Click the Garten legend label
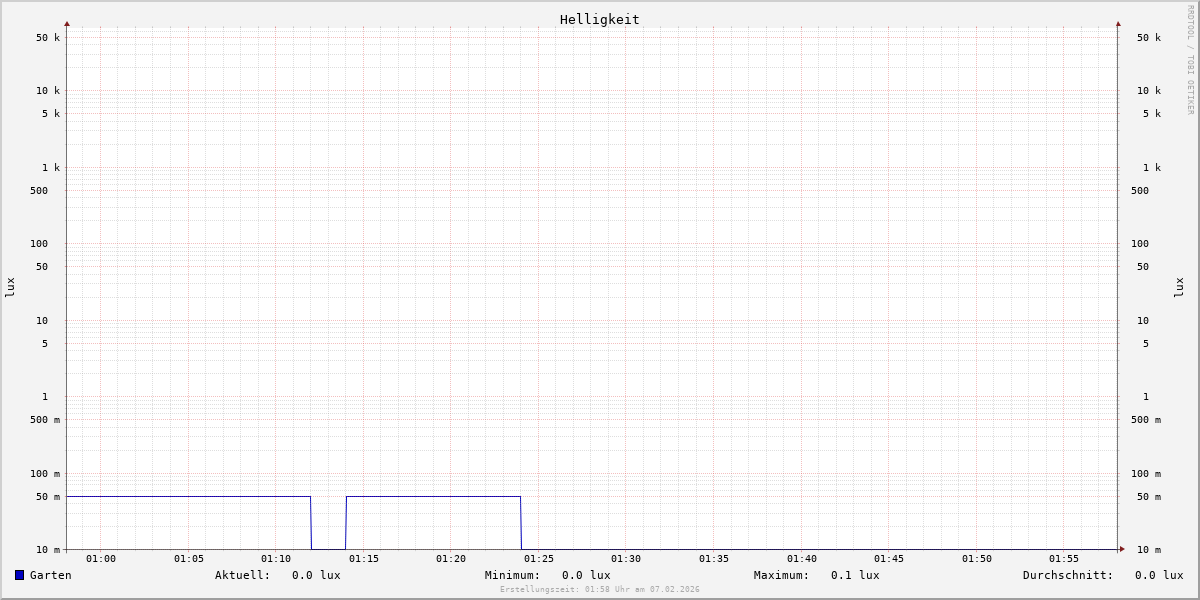Image resolution: width=1200 pixels, height=600 pixels. (51, 575)
